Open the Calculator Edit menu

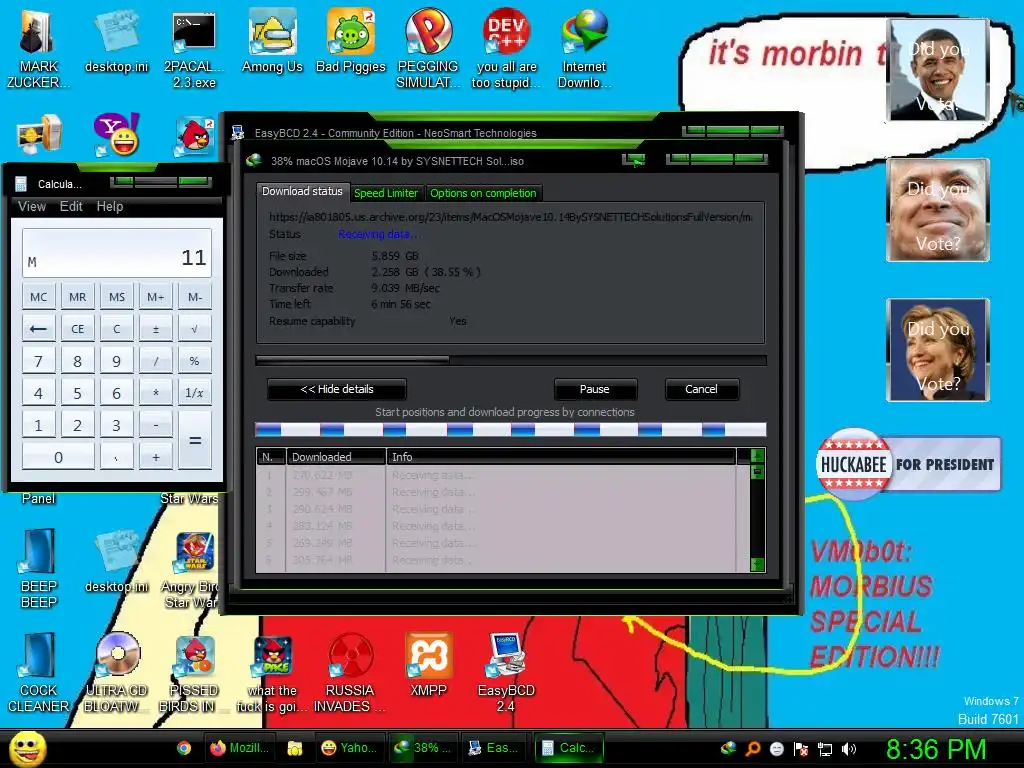tap(71, 206)
